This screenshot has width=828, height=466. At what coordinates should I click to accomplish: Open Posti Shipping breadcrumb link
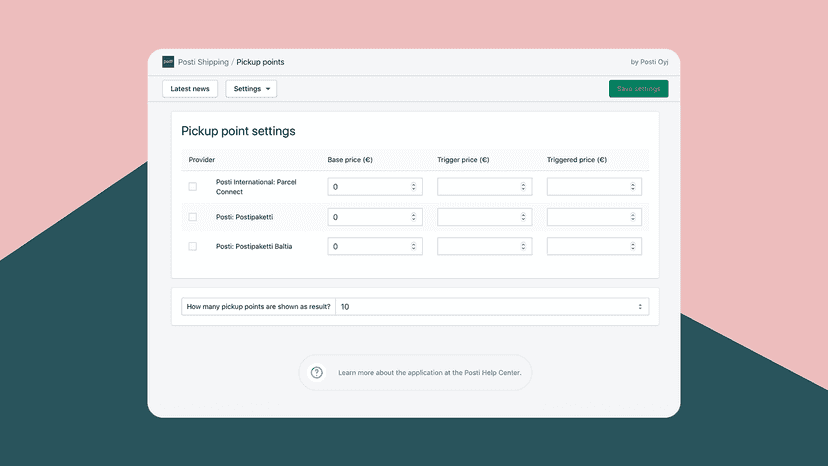[x=203, y=62]
